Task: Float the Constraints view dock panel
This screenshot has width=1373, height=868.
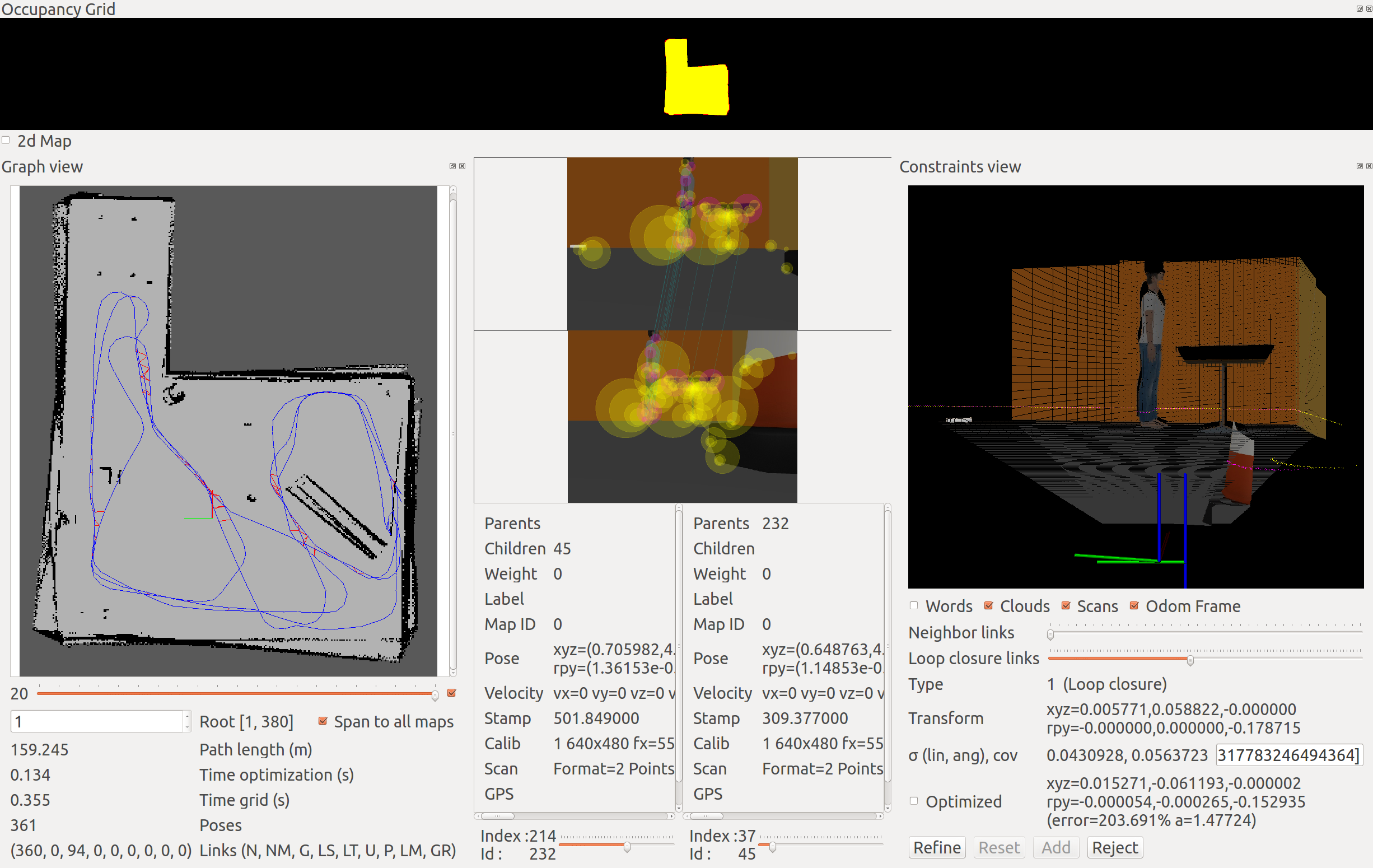Action: point(1360,166)
